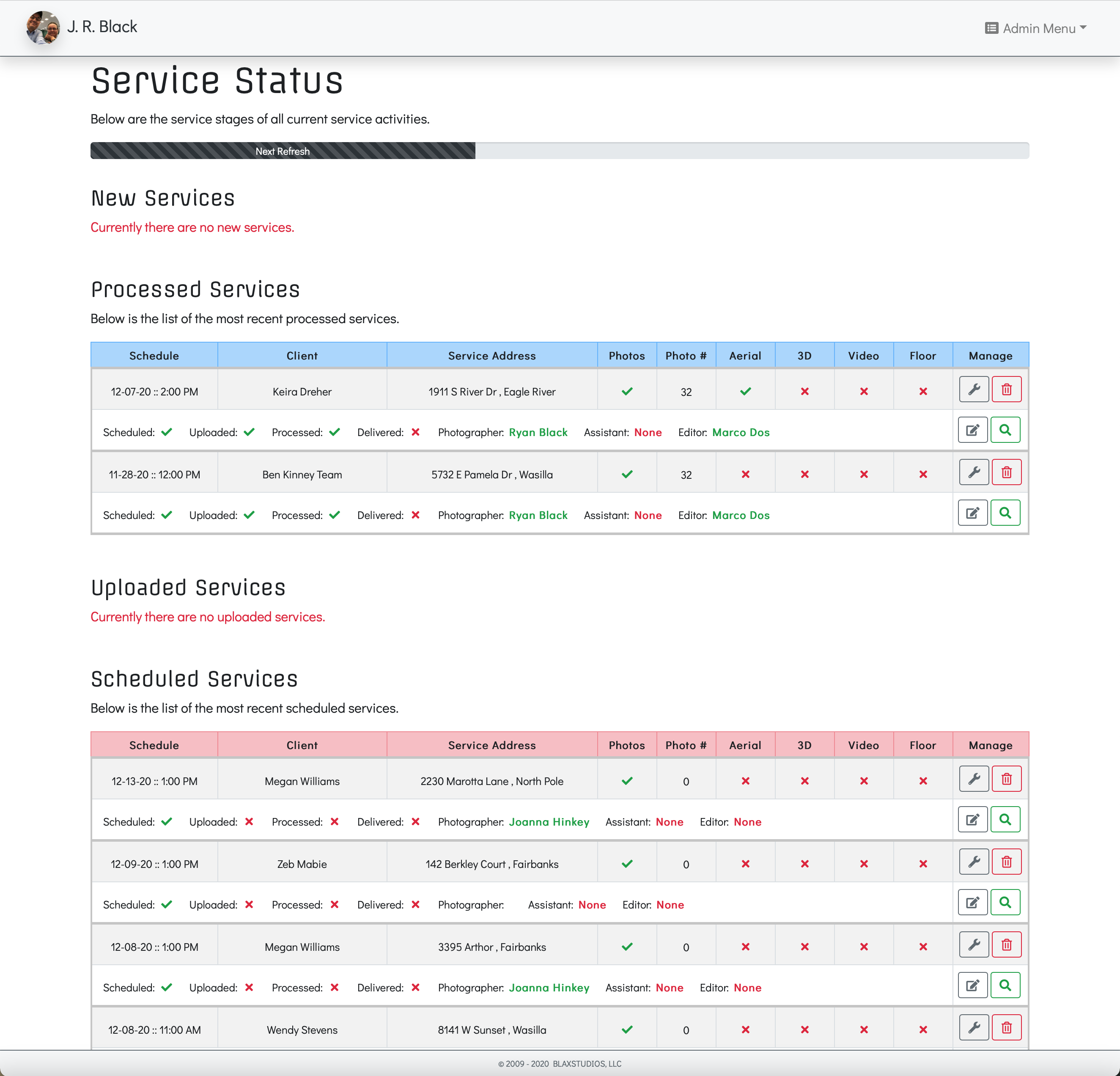Viewport: 1120px width, 1076px height.
Task: Click the Aerial checkmark for Keira Dreher
Action: (x=745, y=392)
